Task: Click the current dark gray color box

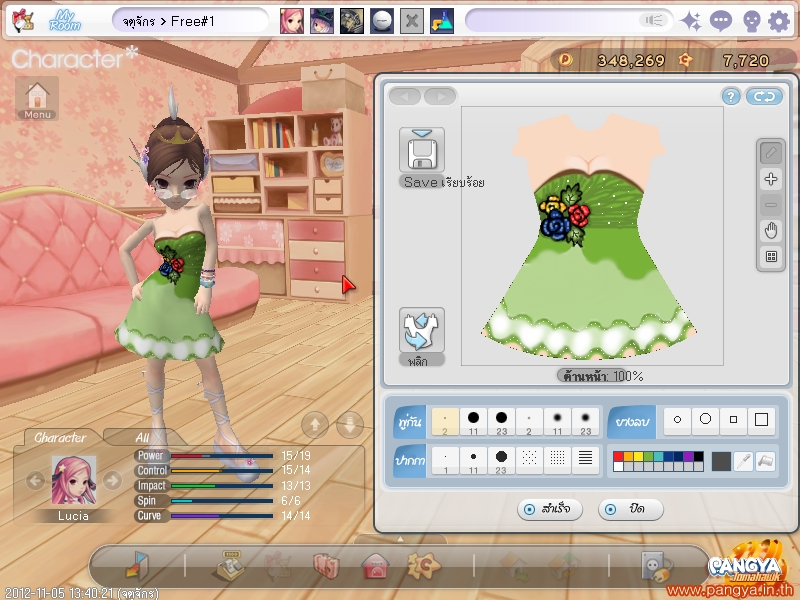Action: 721,461
